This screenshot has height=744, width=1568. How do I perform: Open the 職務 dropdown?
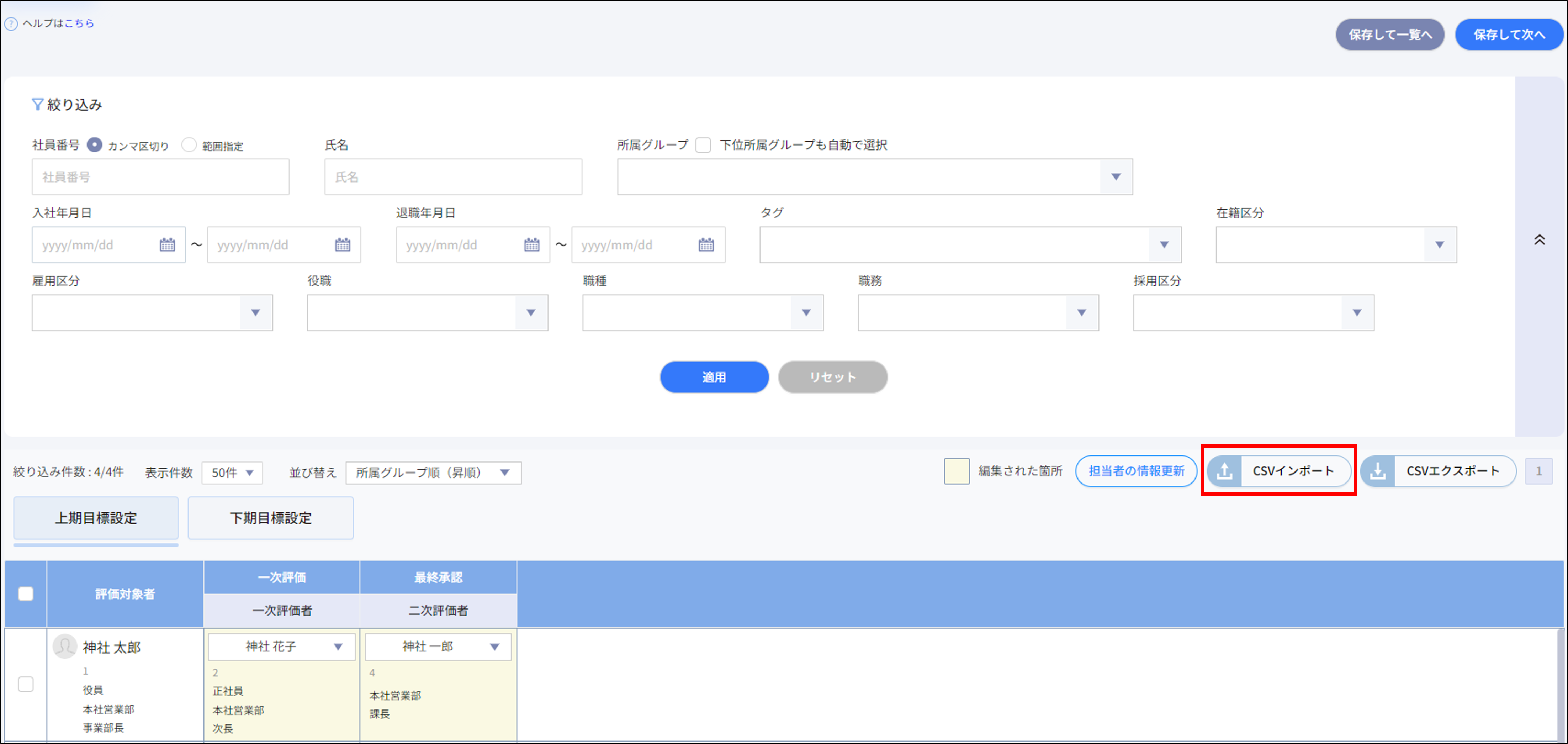pos(978,312)
